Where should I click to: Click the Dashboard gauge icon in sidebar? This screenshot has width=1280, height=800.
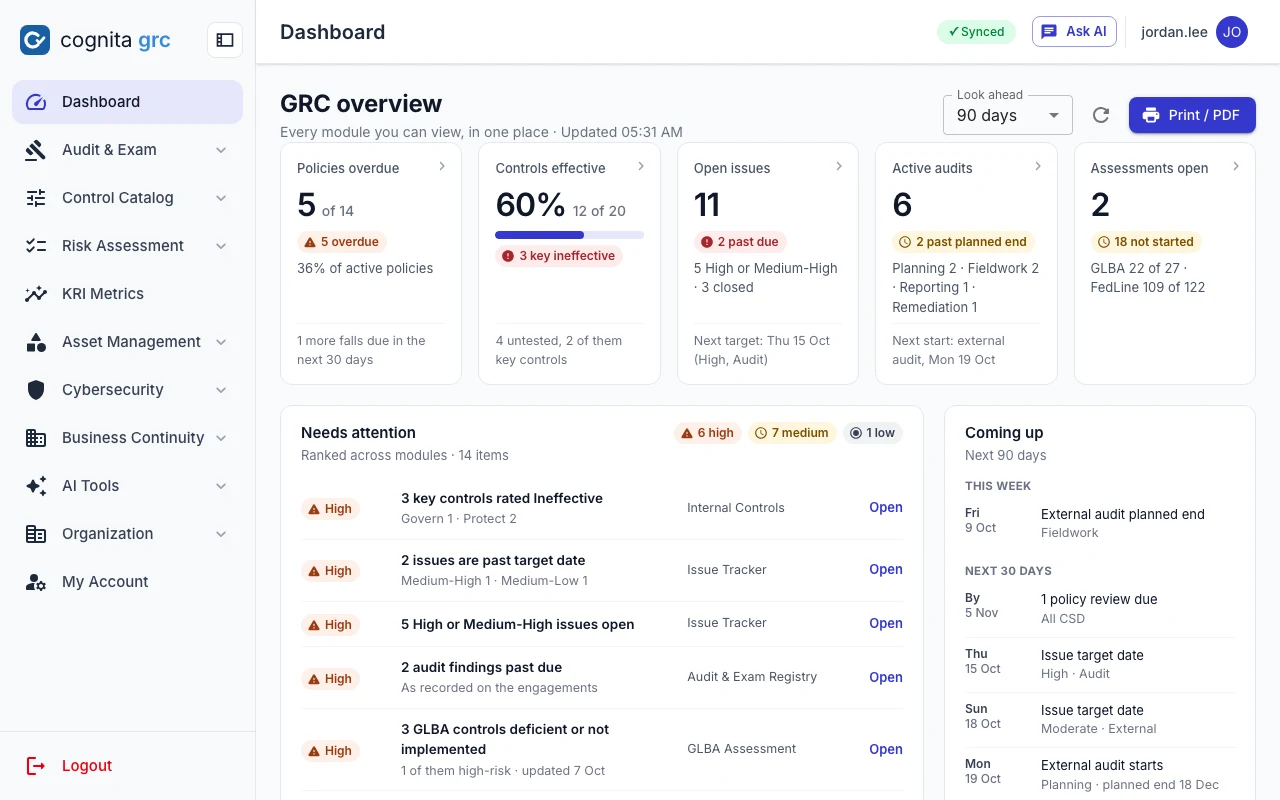point(36,102)
